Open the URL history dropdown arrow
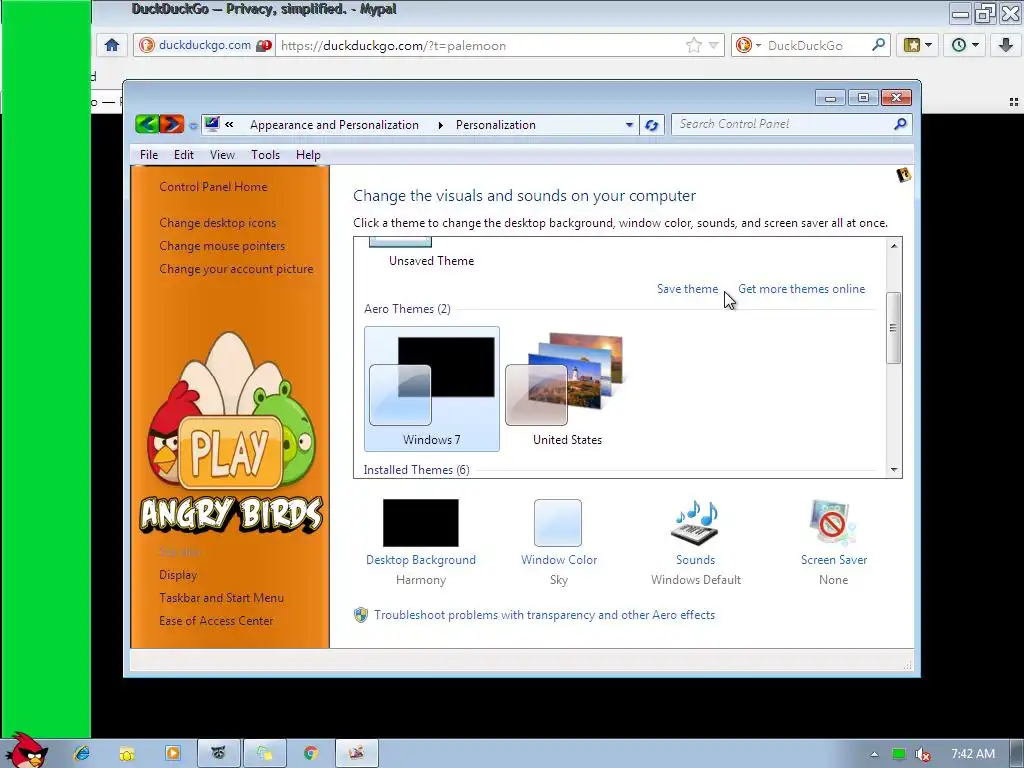The width and height of the screenshot is (1024, 768). click(714, 45)
